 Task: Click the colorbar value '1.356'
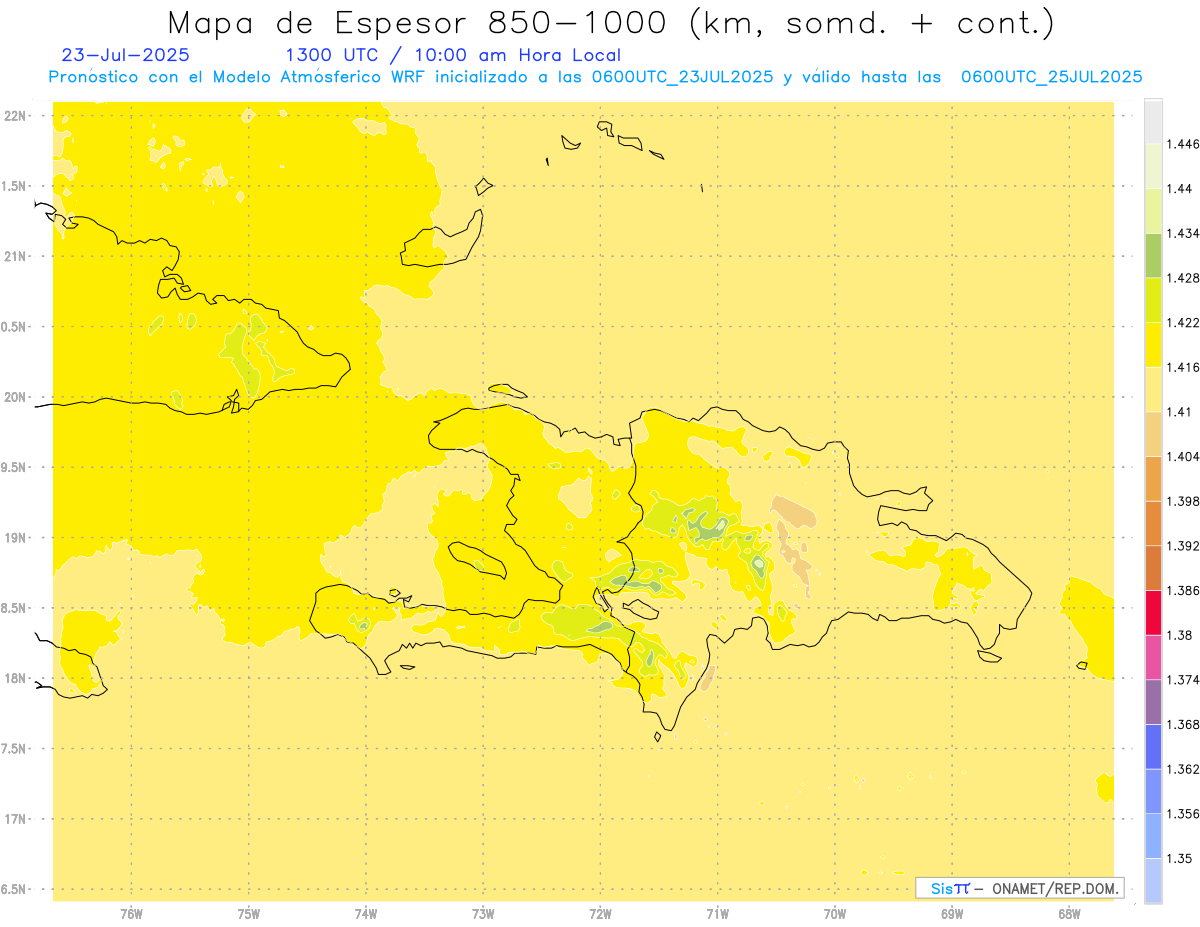(x=1185, y=814)
